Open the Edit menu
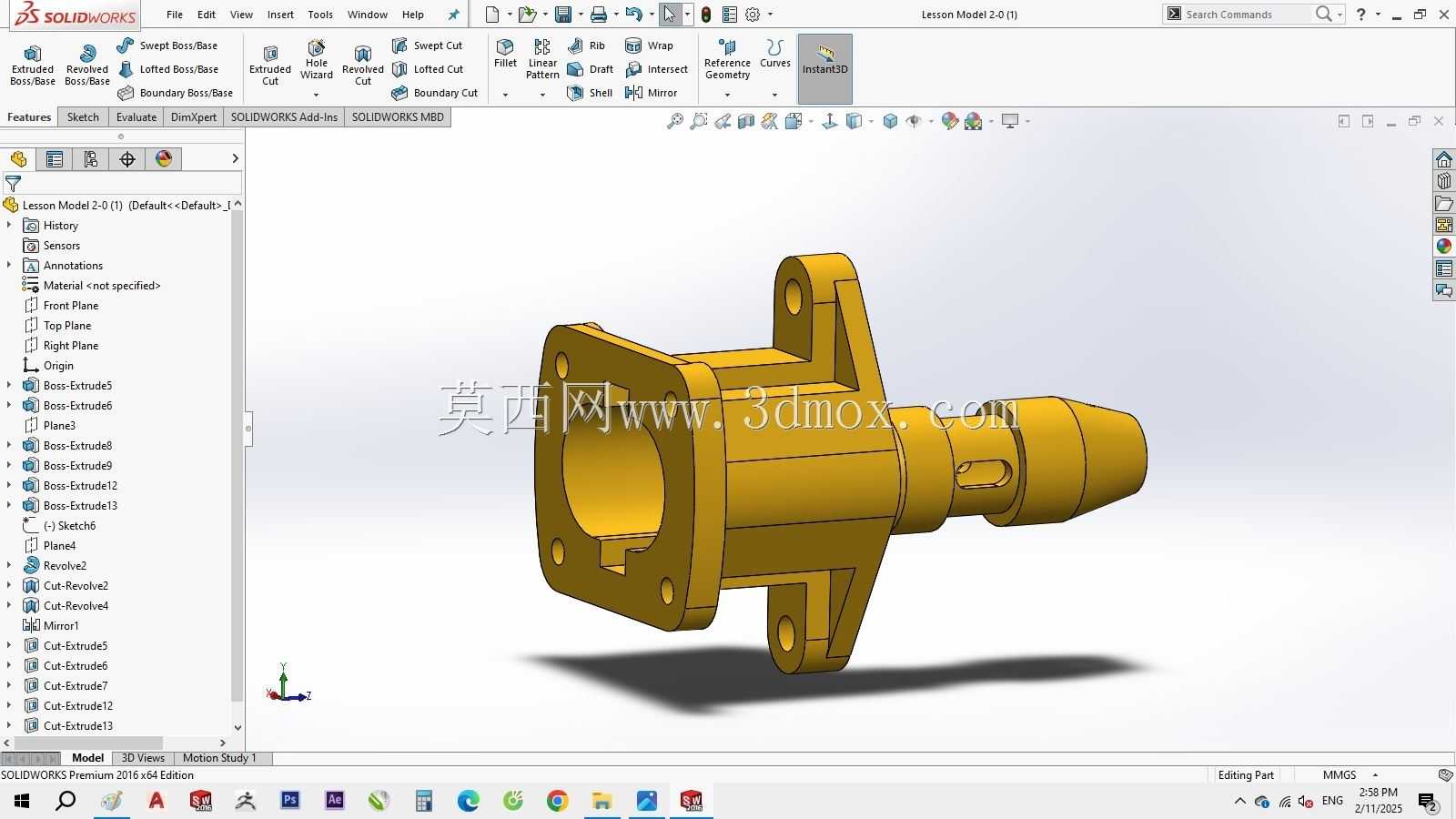1456x819 pixels. (x=207, y=15)
